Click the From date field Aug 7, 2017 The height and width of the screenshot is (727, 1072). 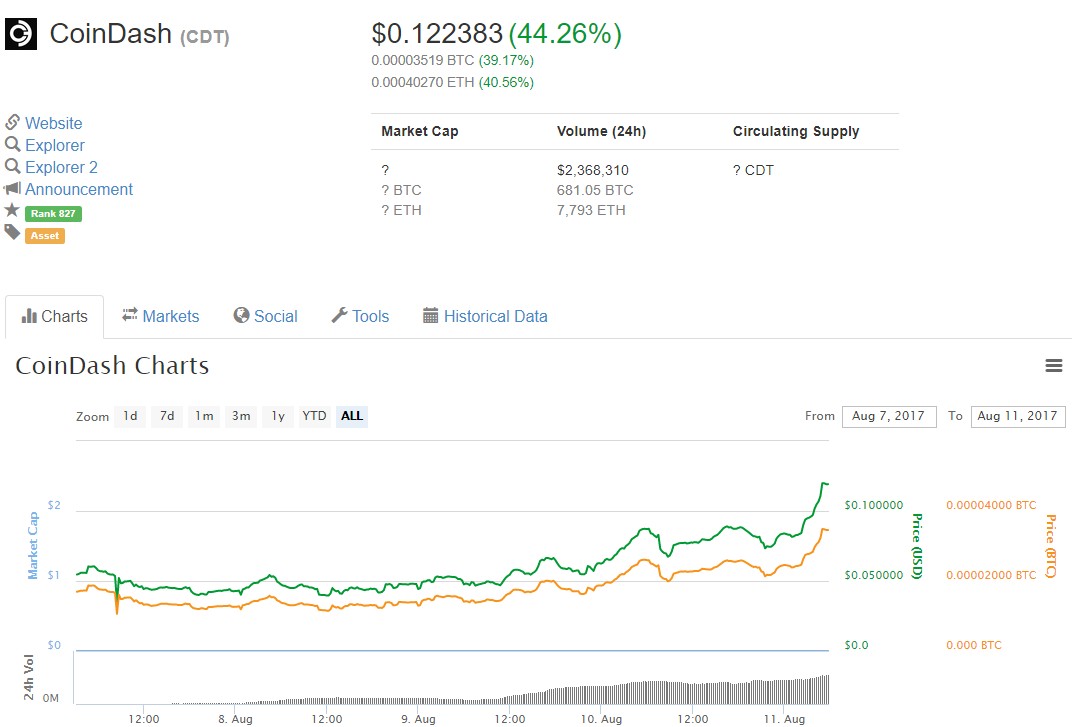pos(889,416)
